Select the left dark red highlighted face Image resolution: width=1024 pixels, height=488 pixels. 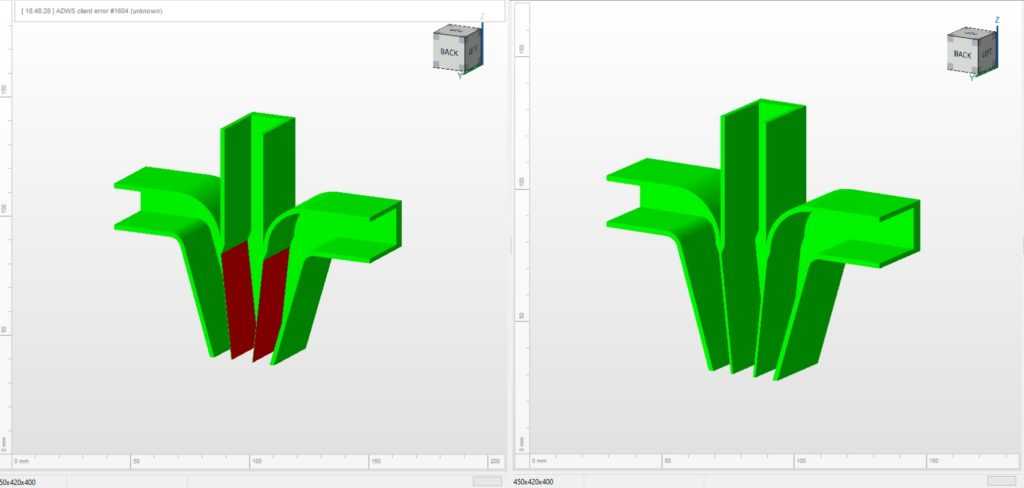pos(238,300)
